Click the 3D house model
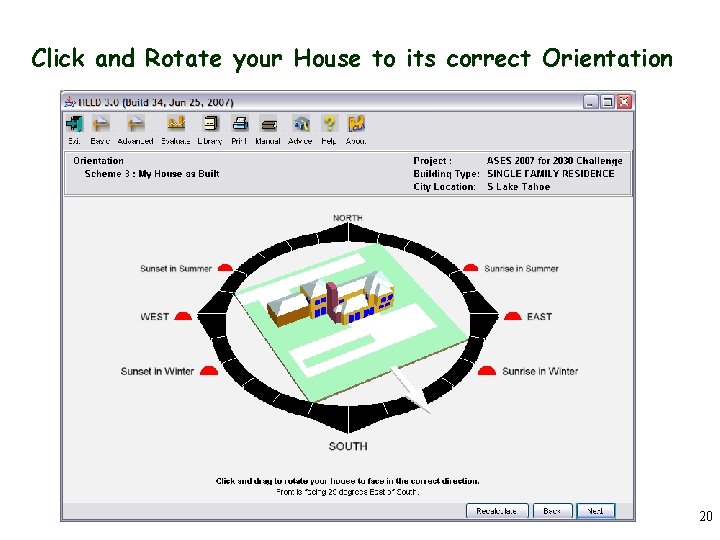Screen dimensions: 720x540 click(x=331, y=298)
